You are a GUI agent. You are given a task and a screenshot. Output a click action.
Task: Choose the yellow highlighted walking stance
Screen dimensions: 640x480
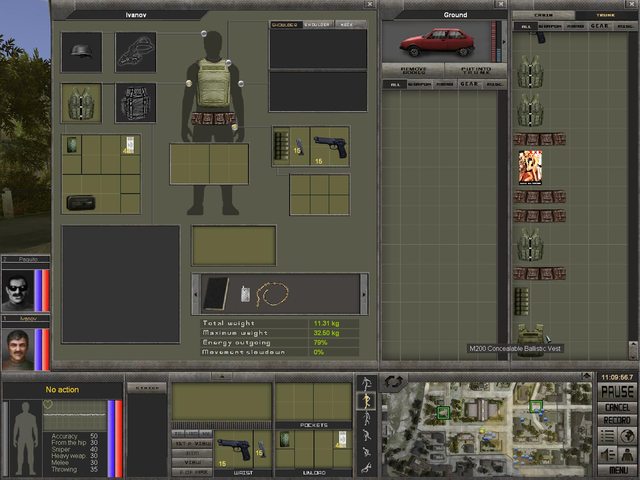point(367,401)
